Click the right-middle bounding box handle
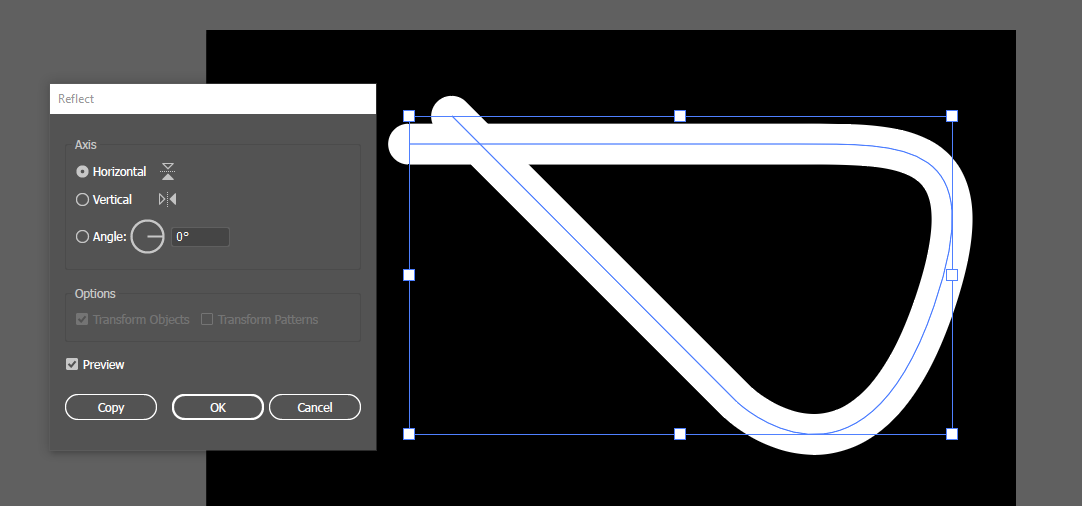This screenshot has width=1082, height=506. pos(952,275)
